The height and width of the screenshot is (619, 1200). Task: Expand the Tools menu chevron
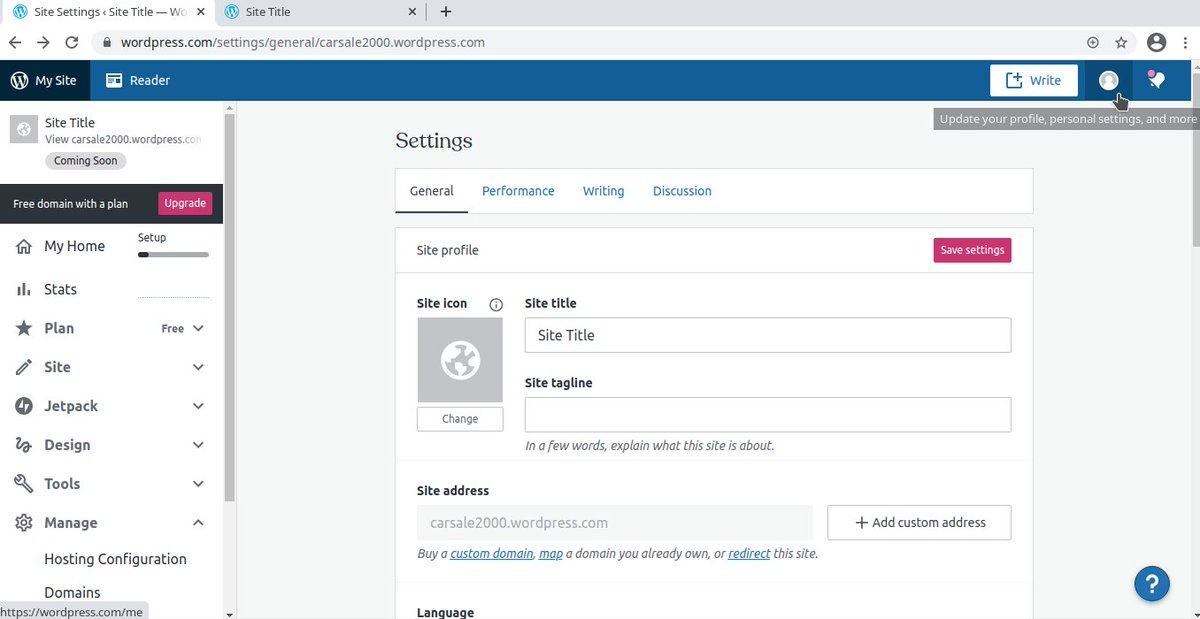click(x=198, y=484)
